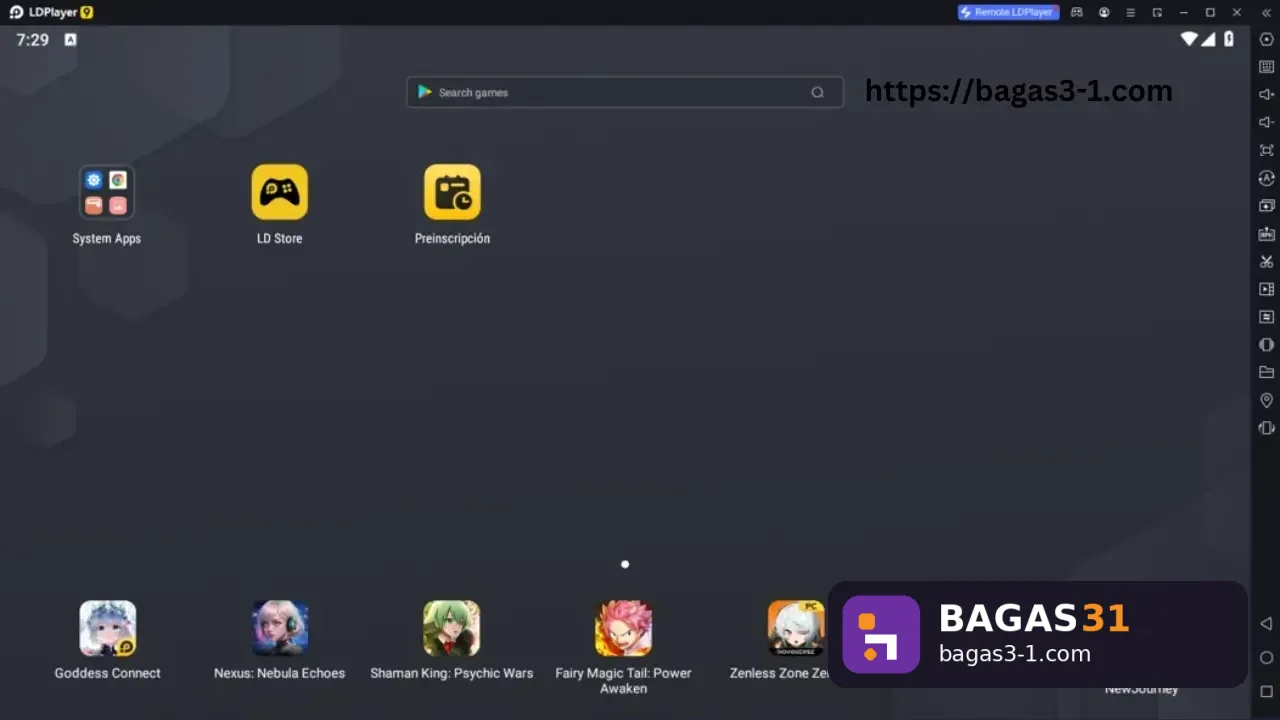Click the magnifier icon in search bar
Viewport: 1280px width, 720px height.
click(x=817, y=92)
